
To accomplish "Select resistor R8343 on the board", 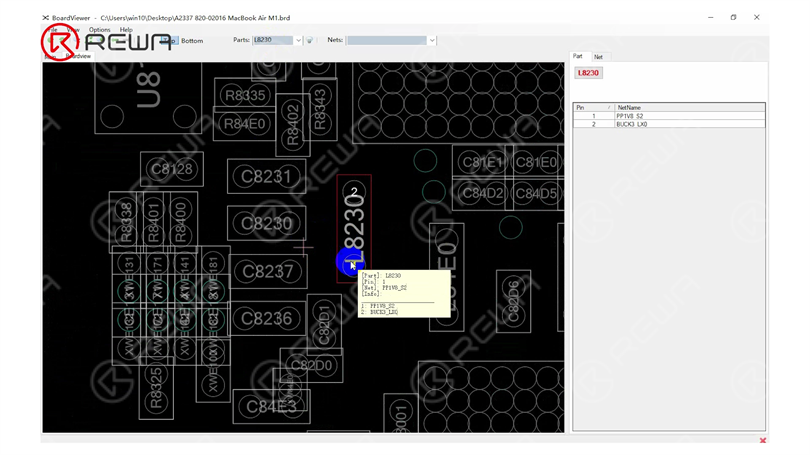I will pyautogui.click(x=320, y=109).
